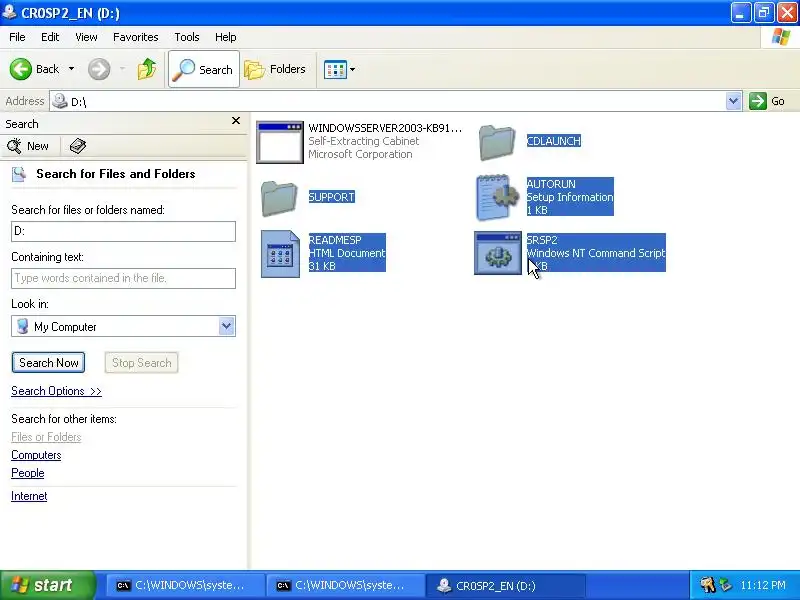The image size is (800, 600).
Task: Show the Folders pane
Action: [x=275, y=69]
